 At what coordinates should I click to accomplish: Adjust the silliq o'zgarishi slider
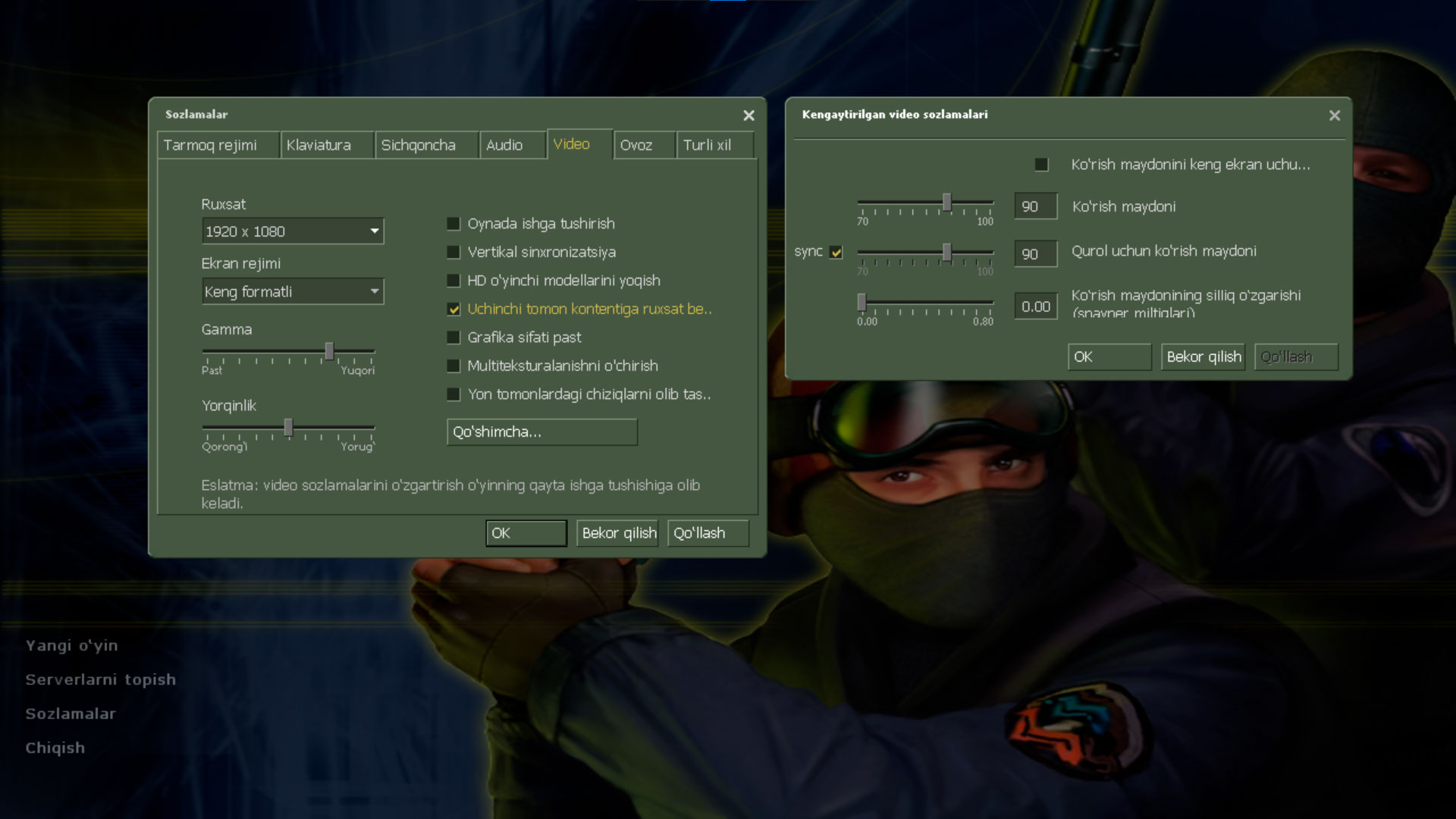pyautogui.click(x=862, y=303)
